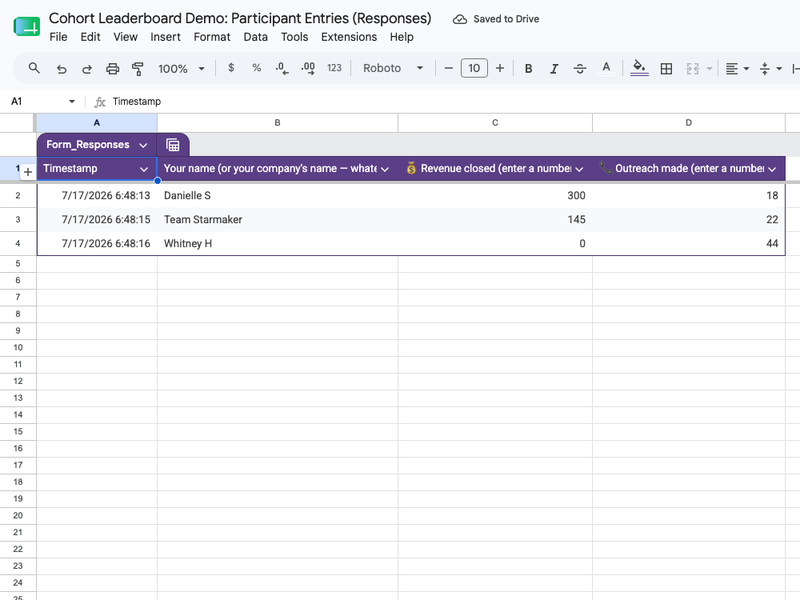Open the name box dropdown arrow
Screen dimensions: 800x600
pyautogui.click(x=72, y=102)
